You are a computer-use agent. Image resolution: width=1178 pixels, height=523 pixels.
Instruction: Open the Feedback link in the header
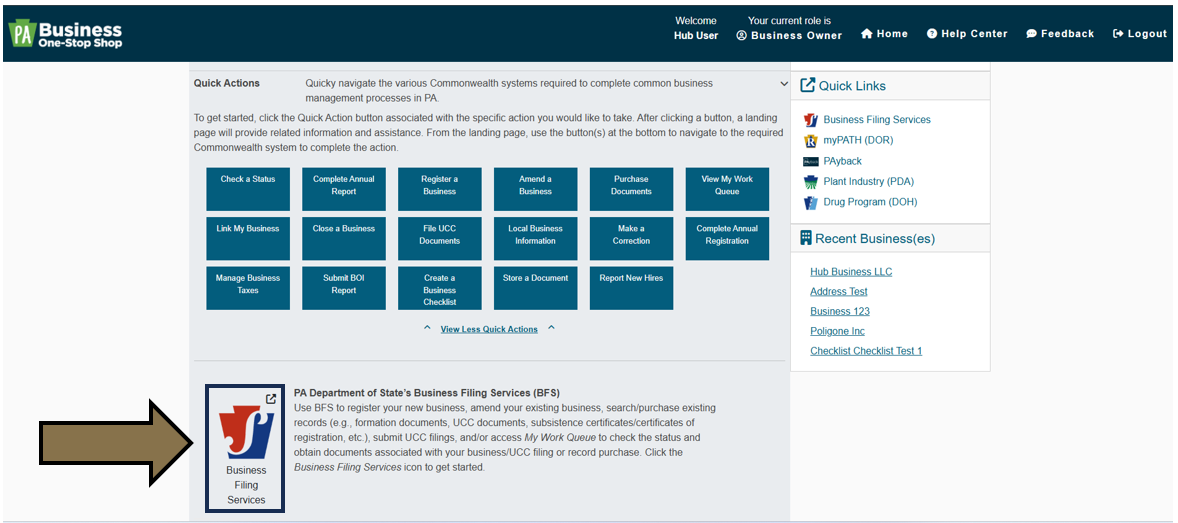[x=1060, y=34]
